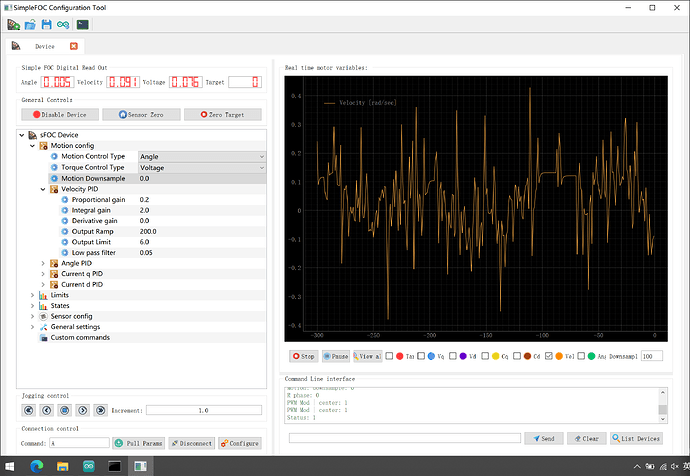Click the Configure connection button
The image size is (690, 476).
(x=240, y=443)
